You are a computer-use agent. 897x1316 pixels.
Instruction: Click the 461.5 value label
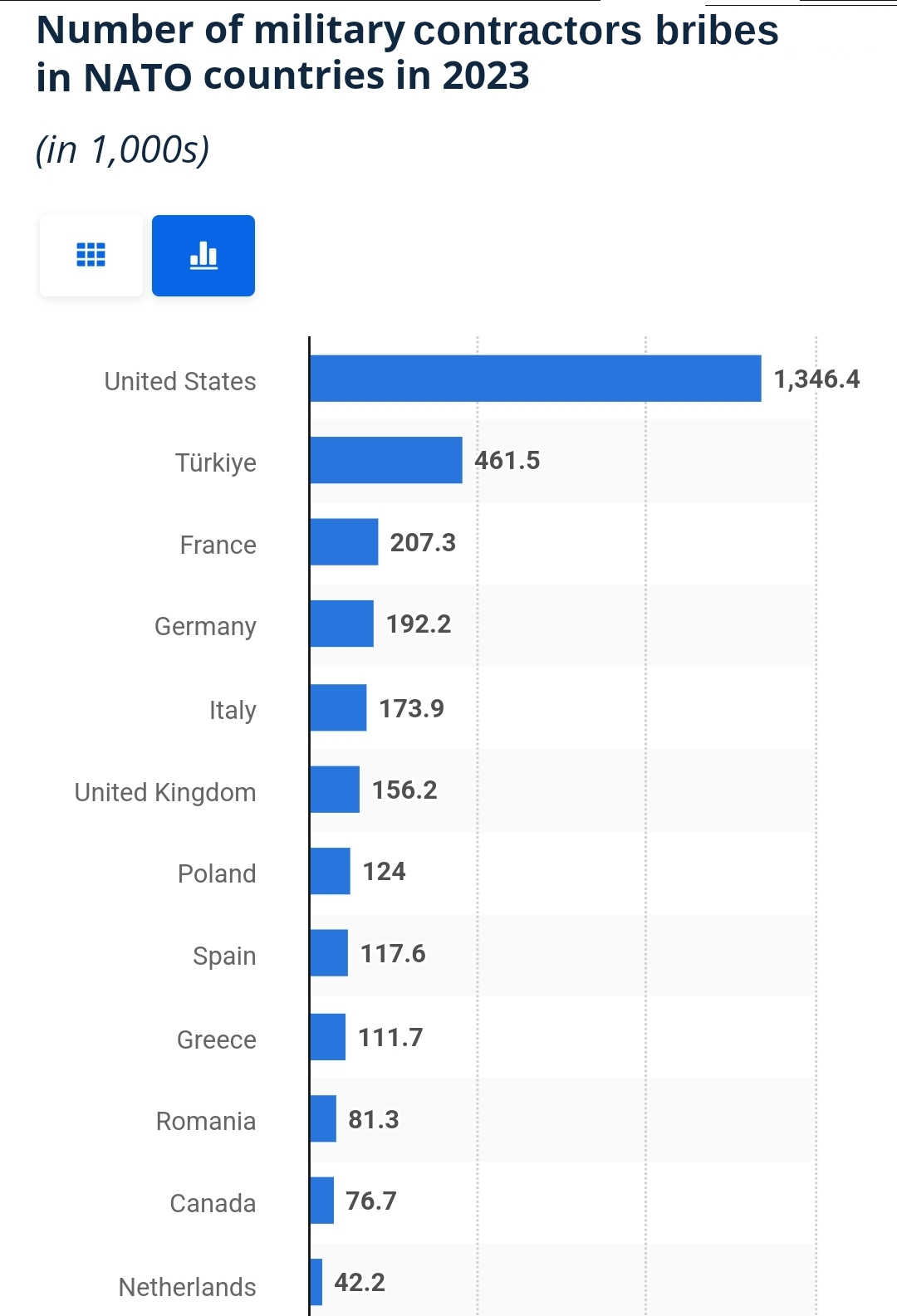point(507,461)
